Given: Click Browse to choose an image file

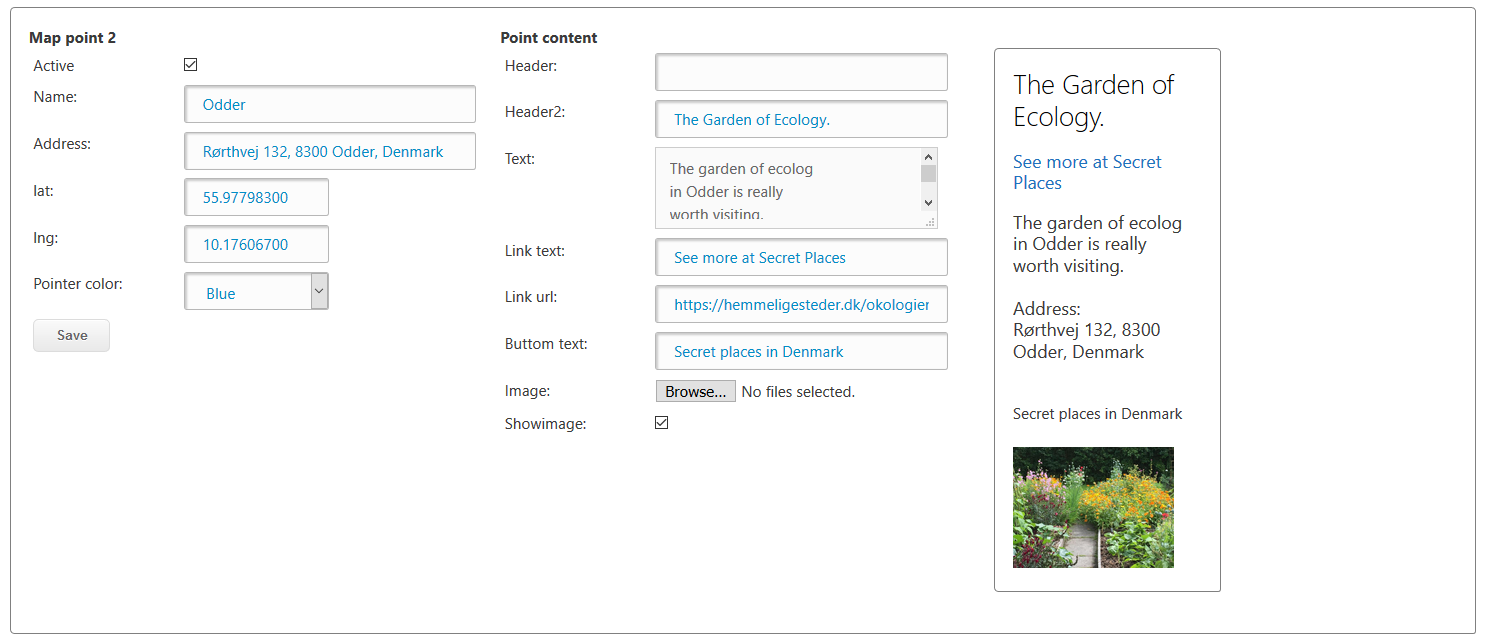Looking at the screenshot, I should tap(695, 392).
